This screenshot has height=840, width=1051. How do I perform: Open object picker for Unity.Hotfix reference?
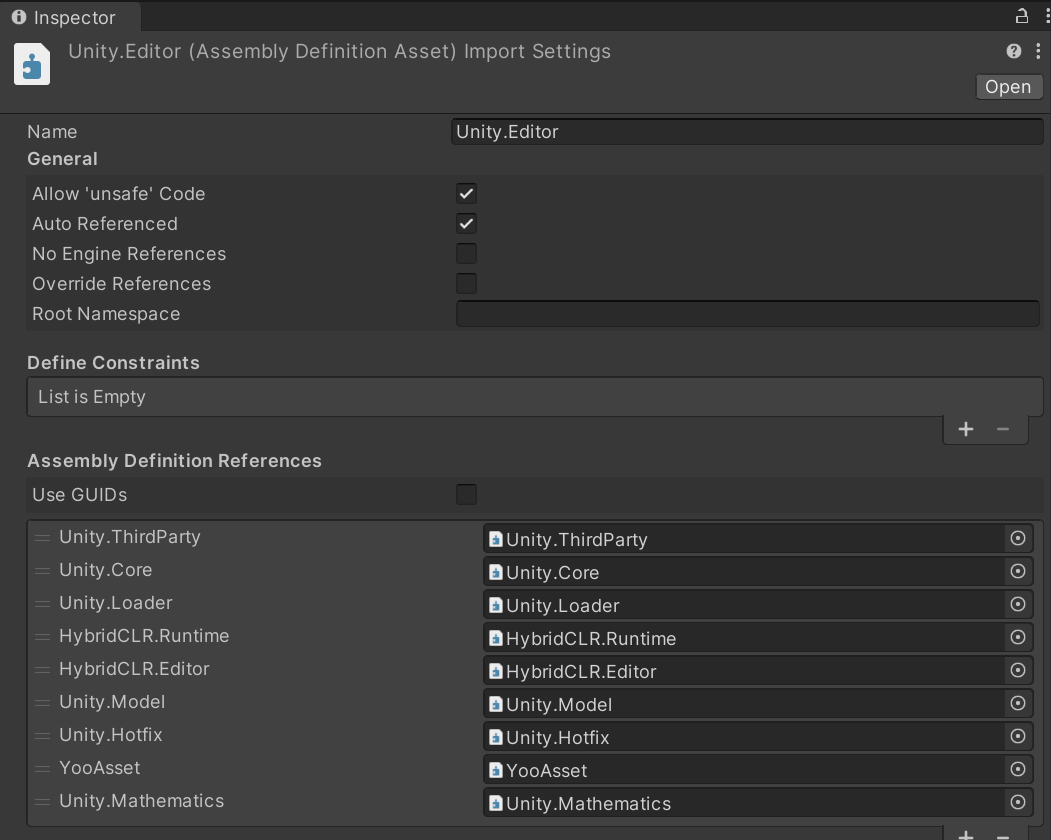(x=1017, y=736)
